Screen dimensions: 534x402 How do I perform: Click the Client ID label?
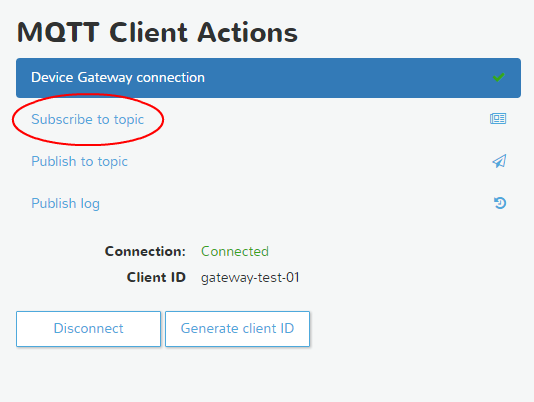click(x=156, y=277)
